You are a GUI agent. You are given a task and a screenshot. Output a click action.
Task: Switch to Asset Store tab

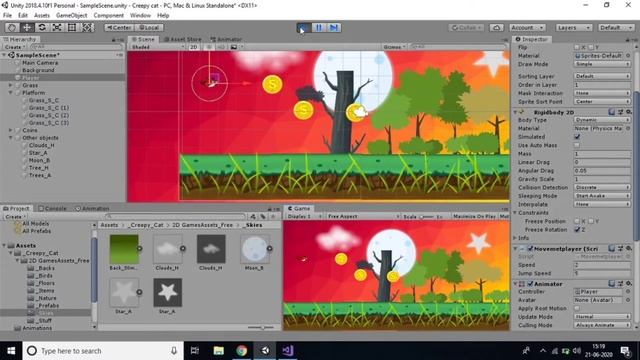[183, 39]
